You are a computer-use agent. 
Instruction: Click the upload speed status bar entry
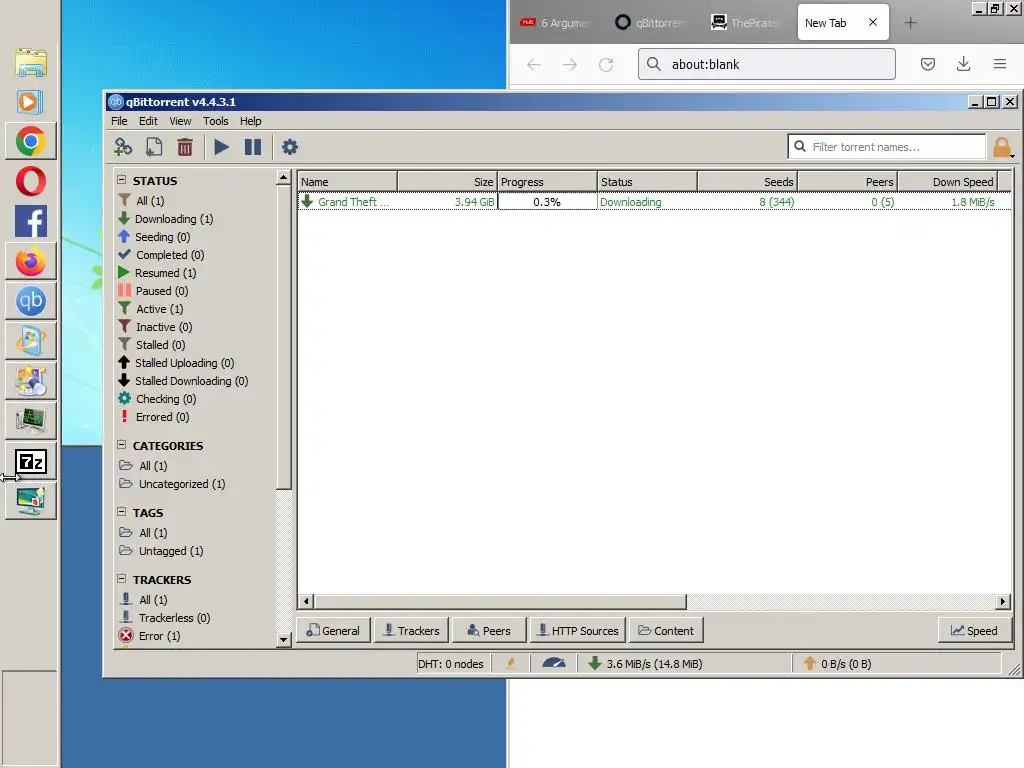(837, 664)
